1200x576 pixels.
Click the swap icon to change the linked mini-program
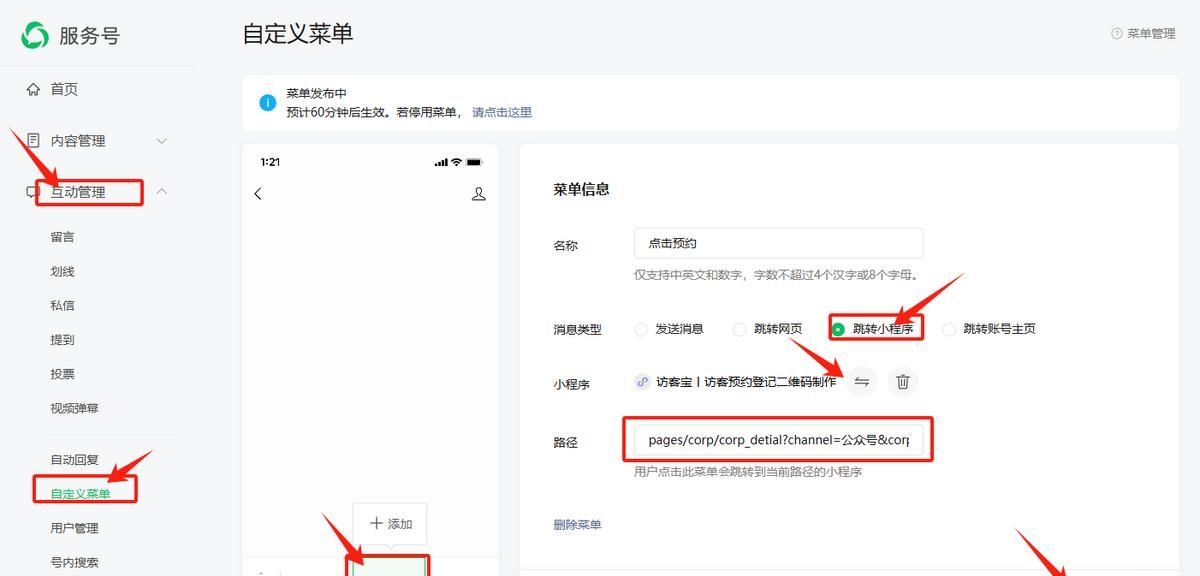861,381
